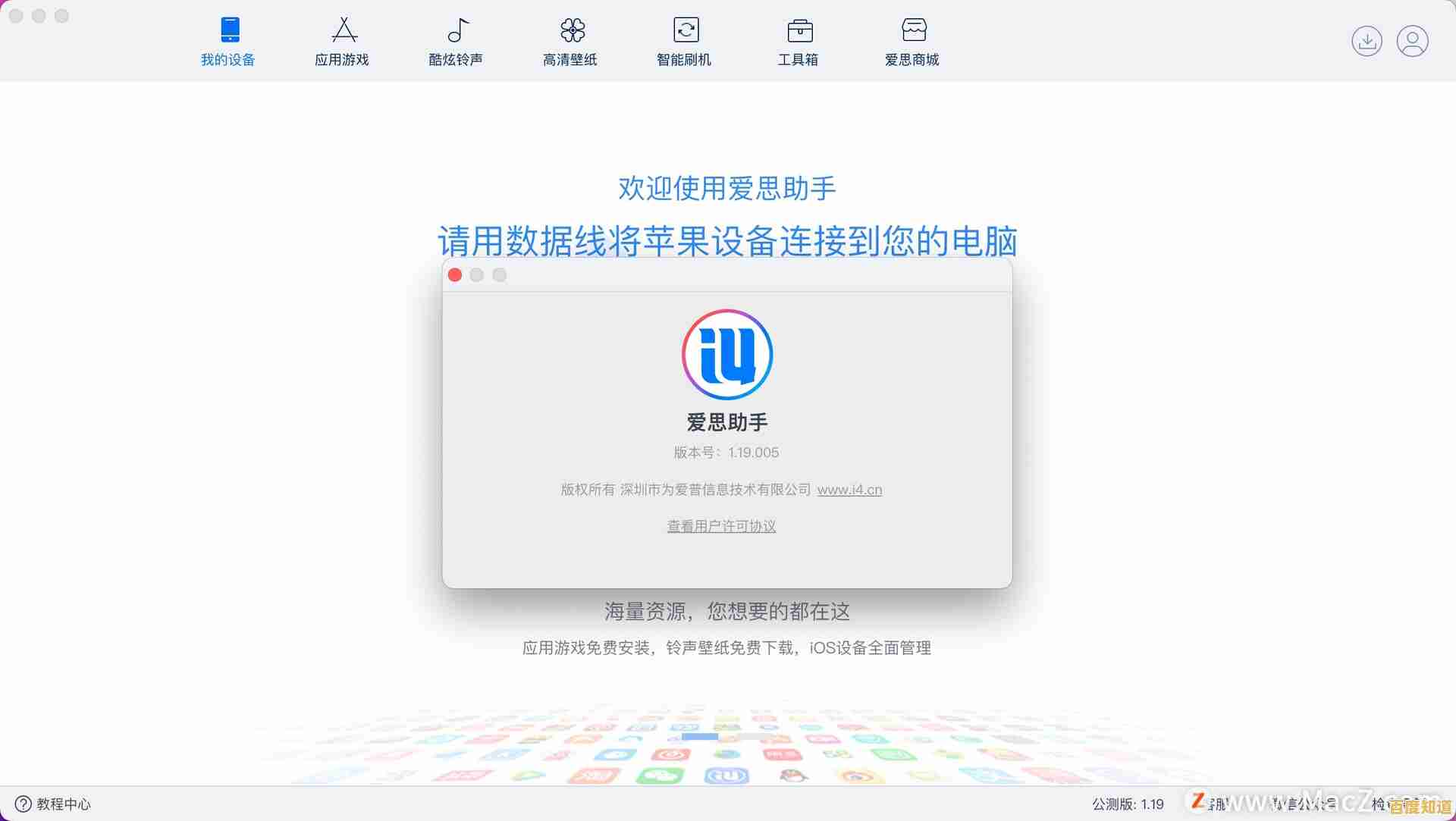Visit the www.i4.cn website link
The width and height of the screenshot is (1456, 821).
[x=849, y=490]
